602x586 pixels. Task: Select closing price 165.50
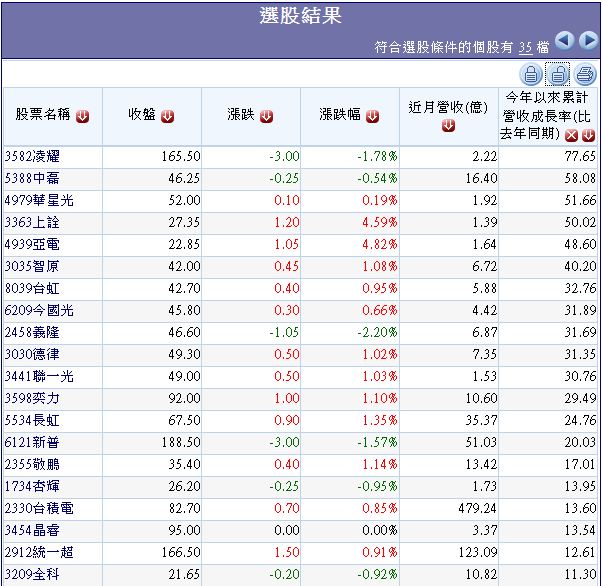click(181, 157)
